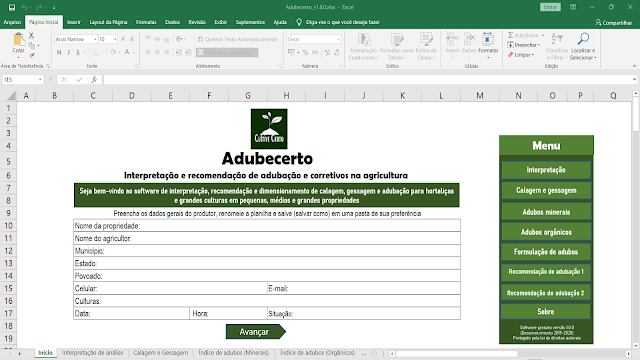This screenshot has width=640, height=360.
Task: Click the Nome do agricultor field
Action: [x=267, y=238]
